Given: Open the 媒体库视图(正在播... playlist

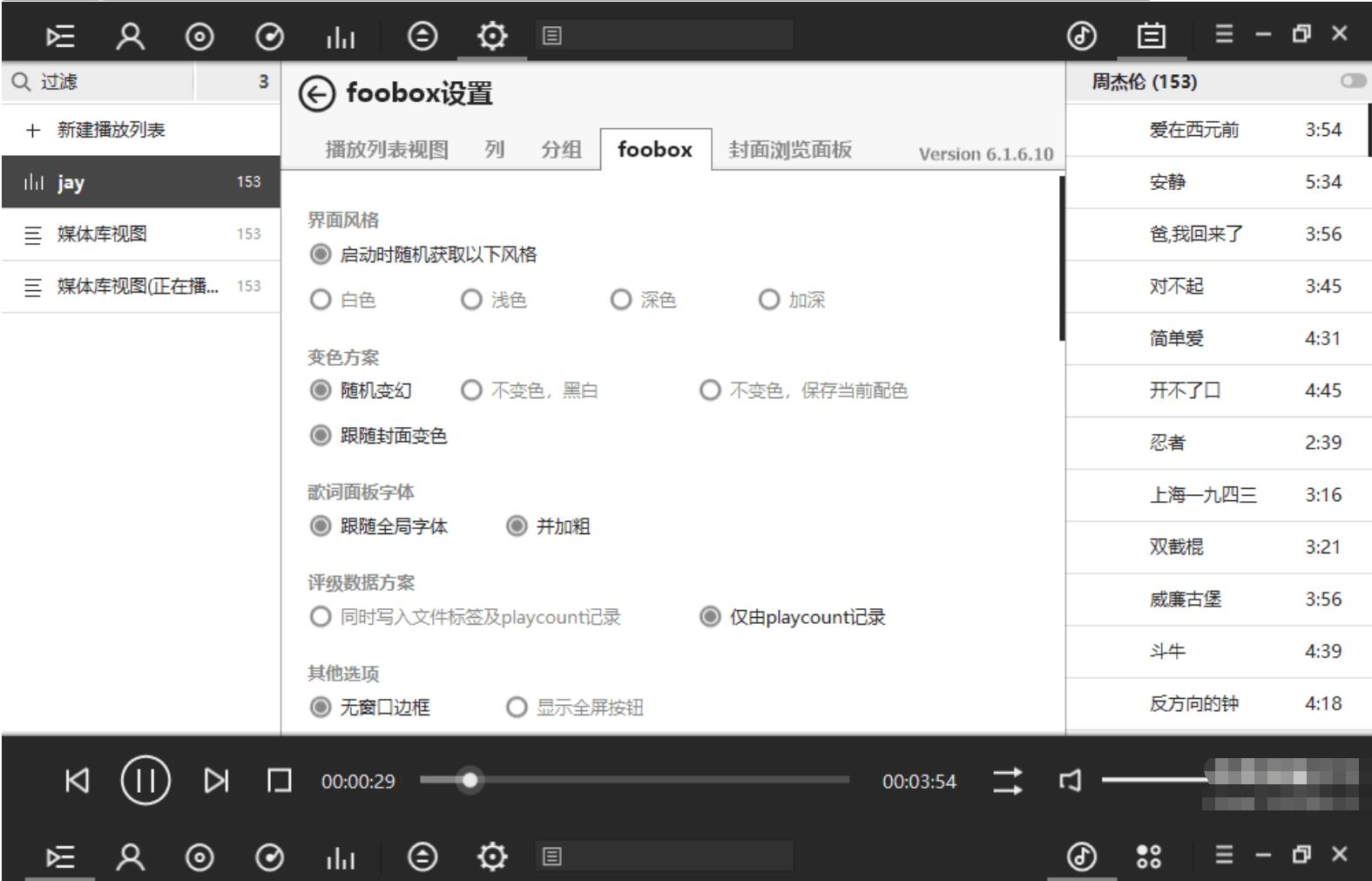Looking at the screenshot, I should [x=141, y=287].
